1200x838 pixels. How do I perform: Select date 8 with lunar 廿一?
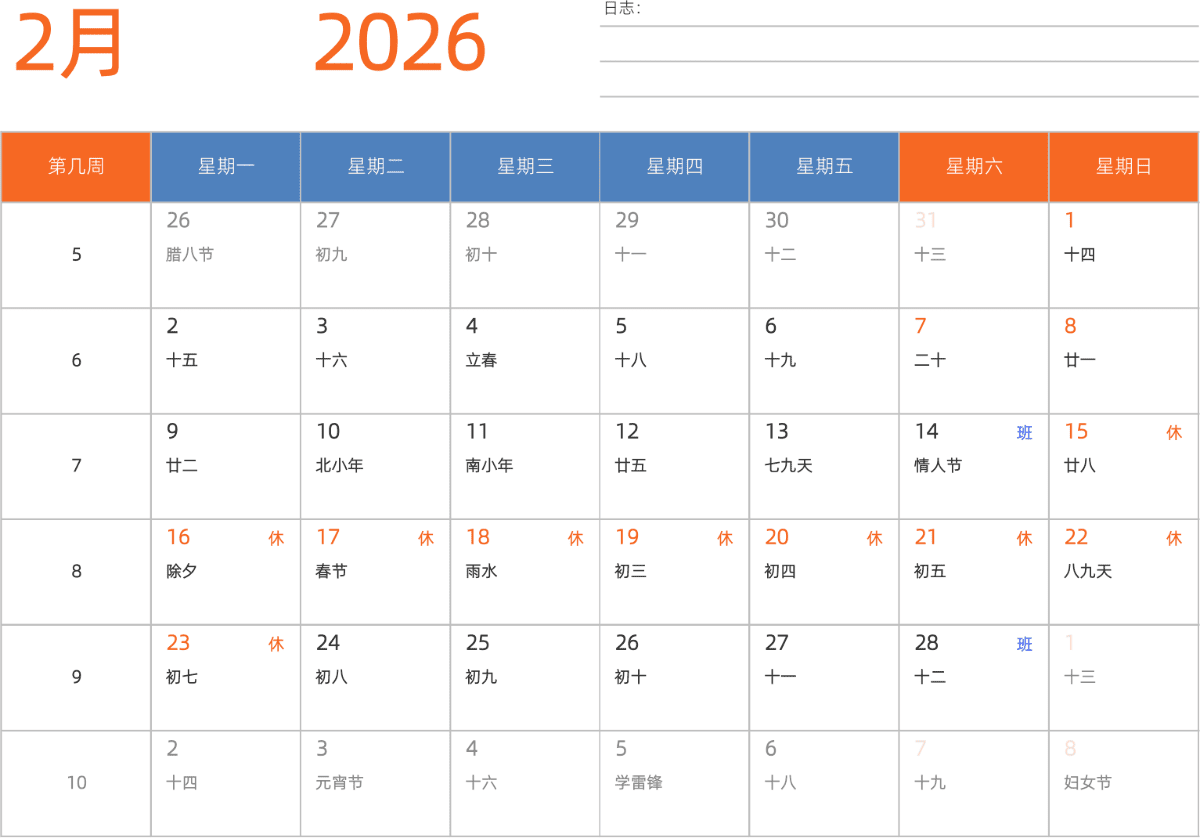point(1124,361)
